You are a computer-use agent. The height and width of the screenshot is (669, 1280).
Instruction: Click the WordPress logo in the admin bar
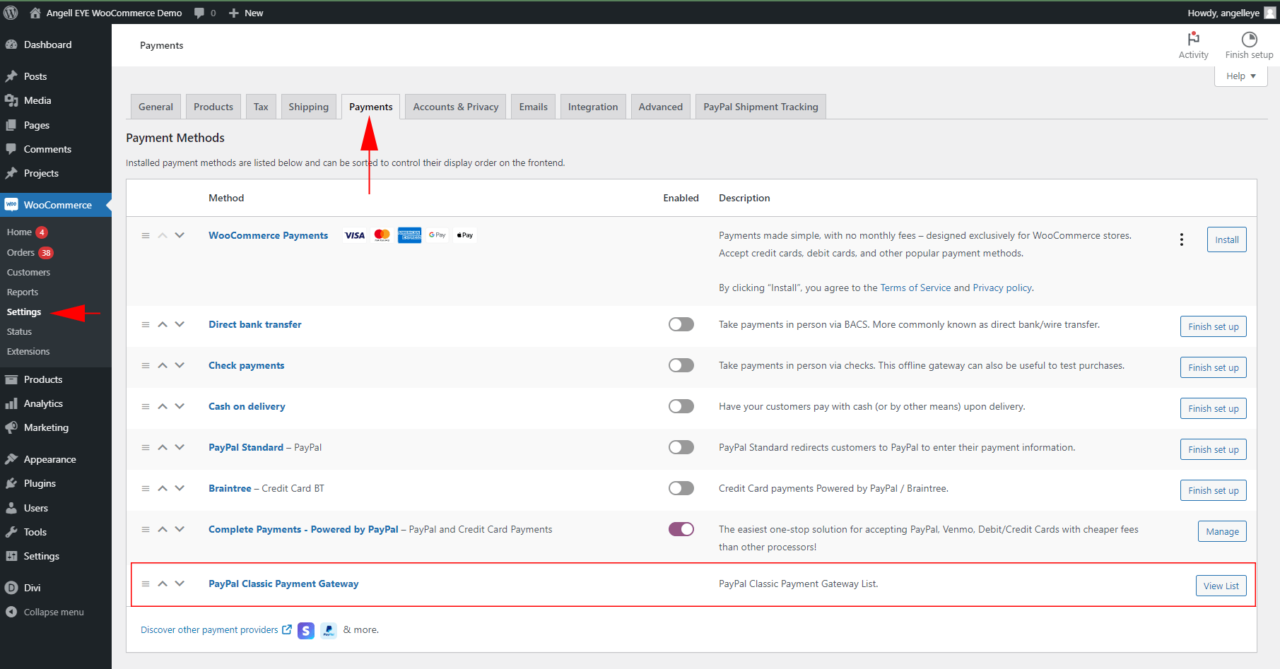[x=11, y=12]
